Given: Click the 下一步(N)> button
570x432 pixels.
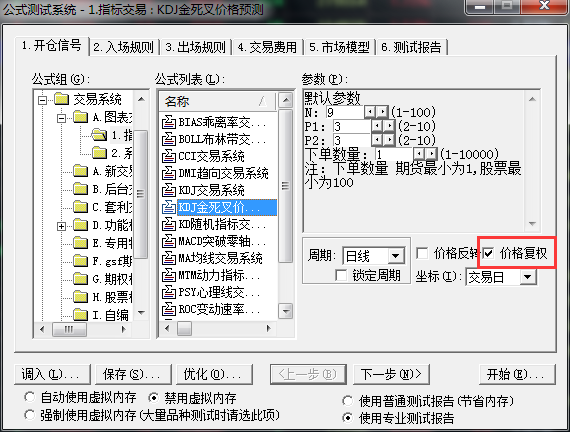Looking at the screenshot, I should pyautogui.click(x=391, y=374).
